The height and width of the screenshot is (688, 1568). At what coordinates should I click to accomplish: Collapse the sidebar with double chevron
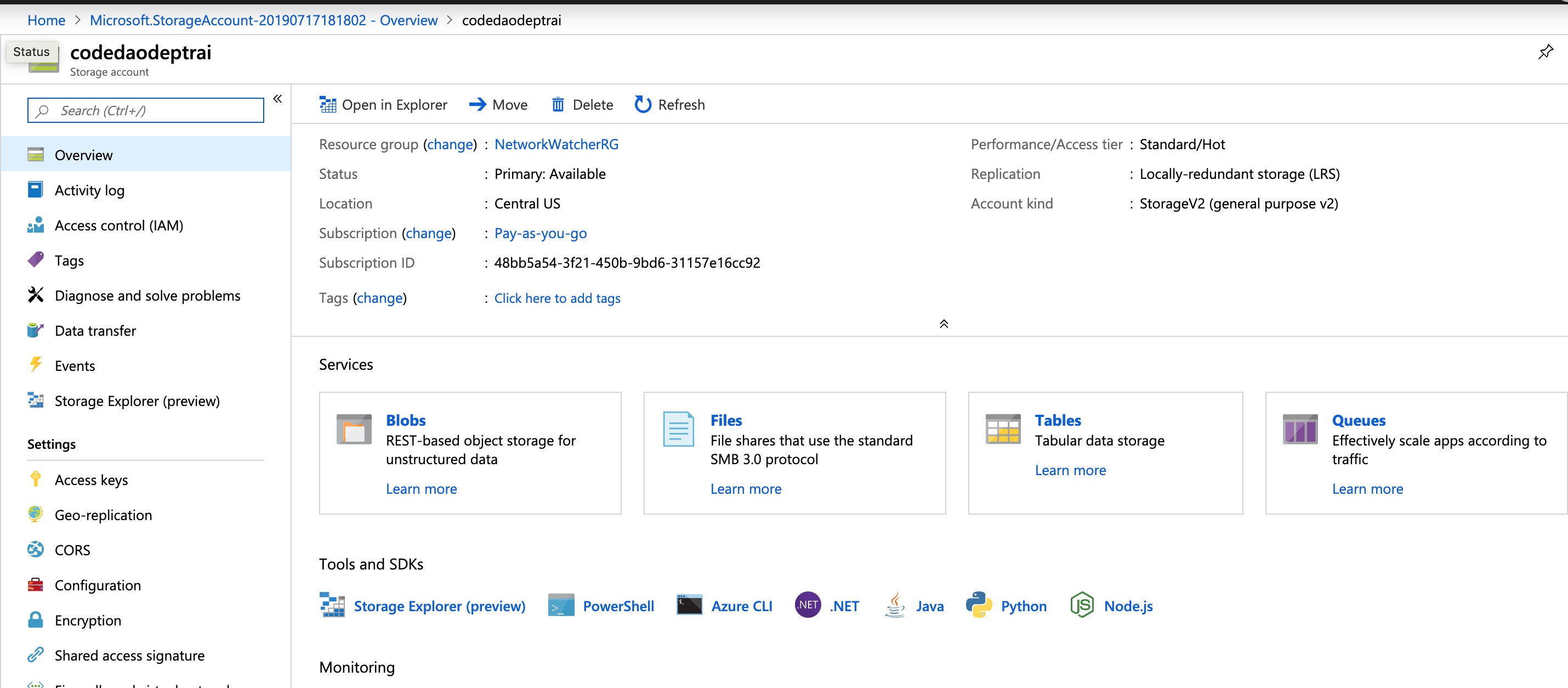click(277, 99)
